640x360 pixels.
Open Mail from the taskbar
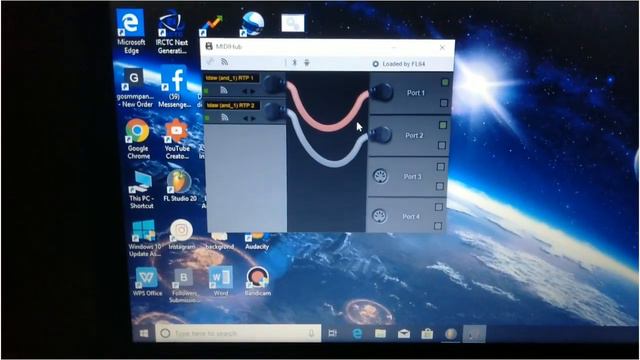pos(404,334)
